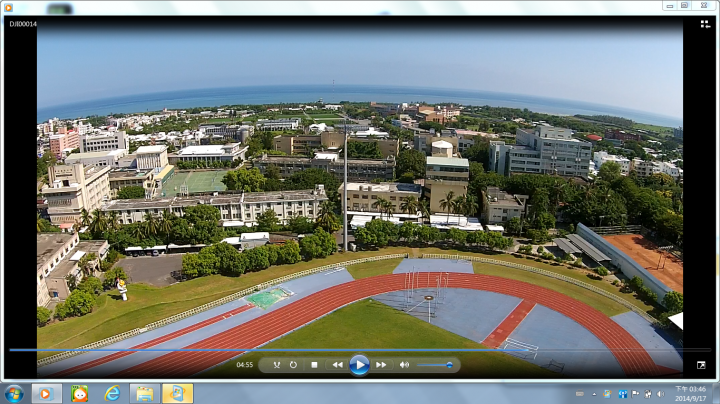720x404 pixels.
Task: Restore down the media player window
Action: click(685, 6)
